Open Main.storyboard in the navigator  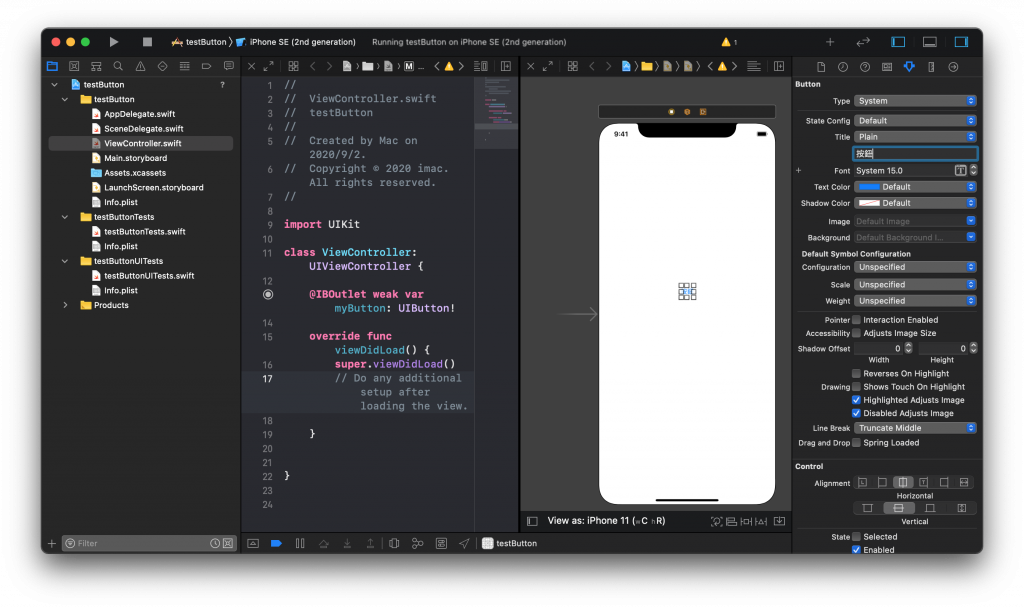tap(135, 158)
